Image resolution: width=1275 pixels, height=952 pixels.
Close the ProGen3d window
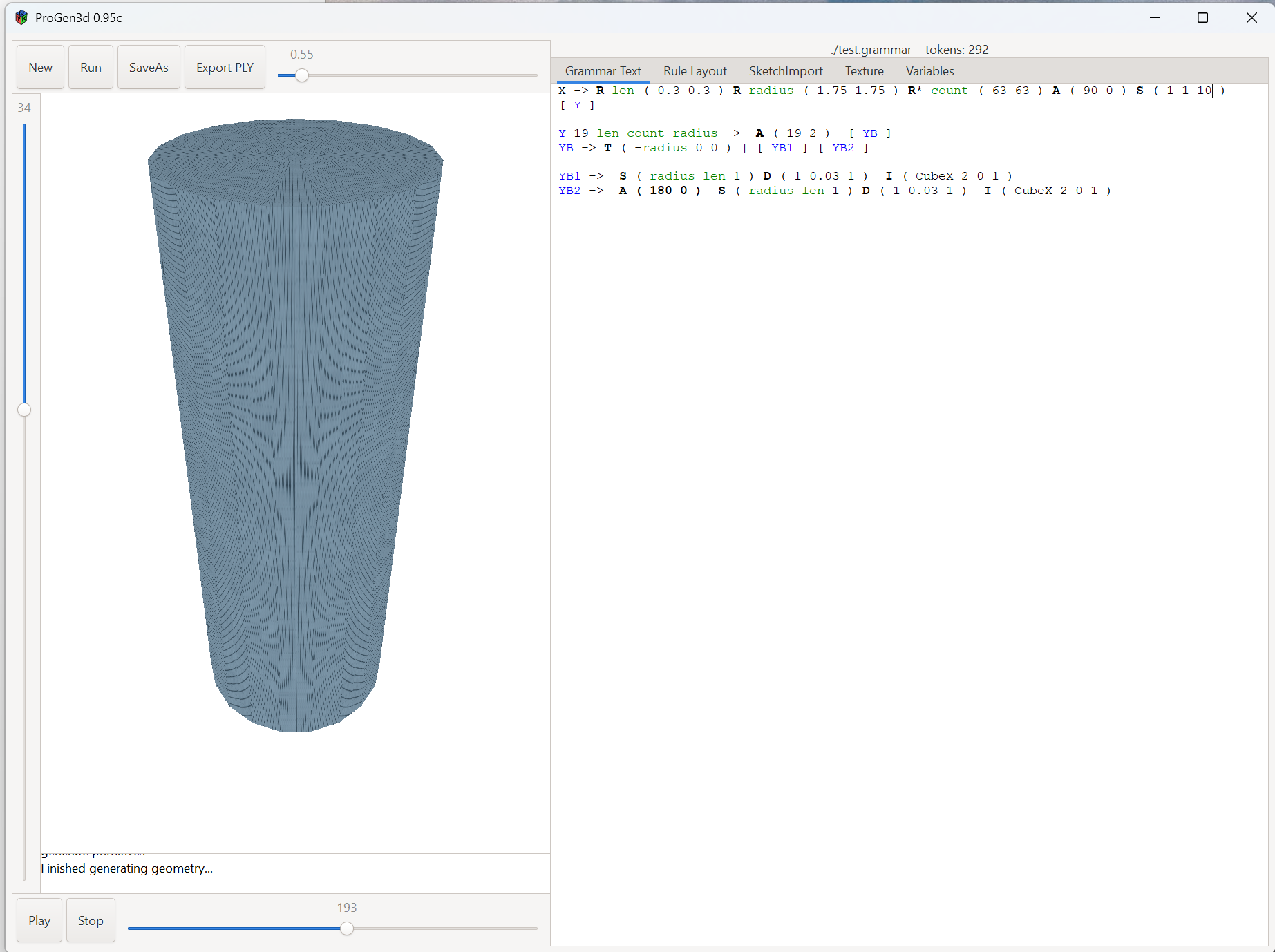pos(1252,18)
